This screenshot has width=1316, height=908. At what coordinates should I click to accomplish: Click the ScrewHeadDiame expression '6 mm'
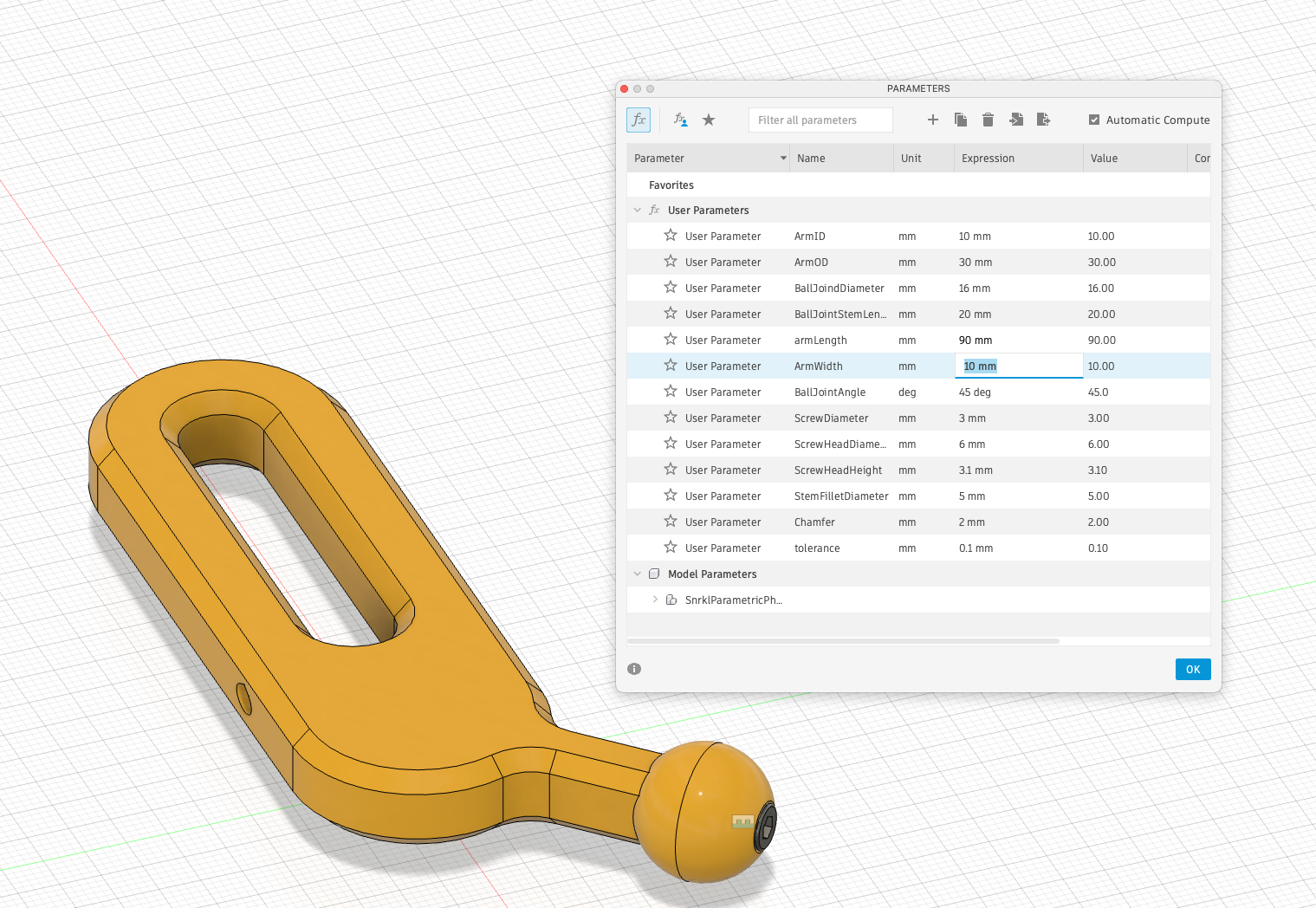point(972,444)
